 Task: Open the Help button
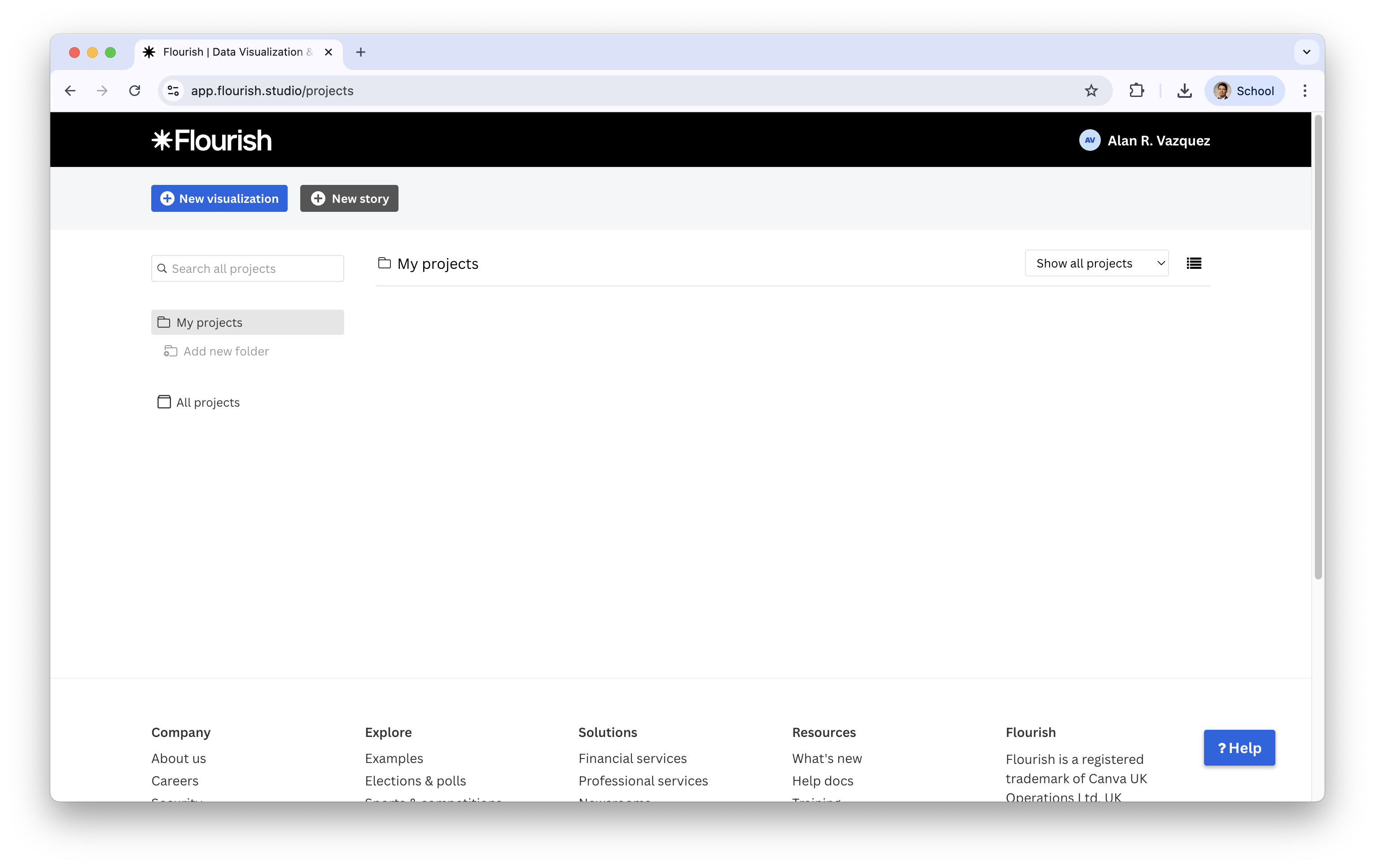pyautogui.click(x=1239, y=748)
